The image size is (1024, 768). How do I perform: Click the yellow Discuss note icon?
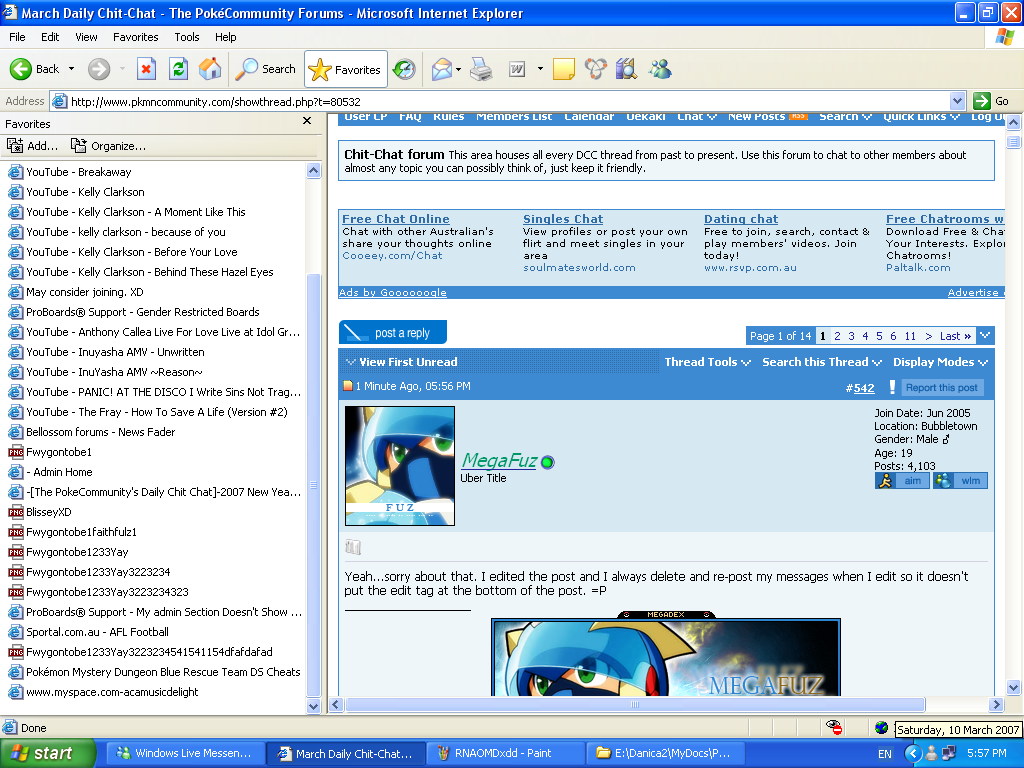pyautogui.click(x=564, y=69)
